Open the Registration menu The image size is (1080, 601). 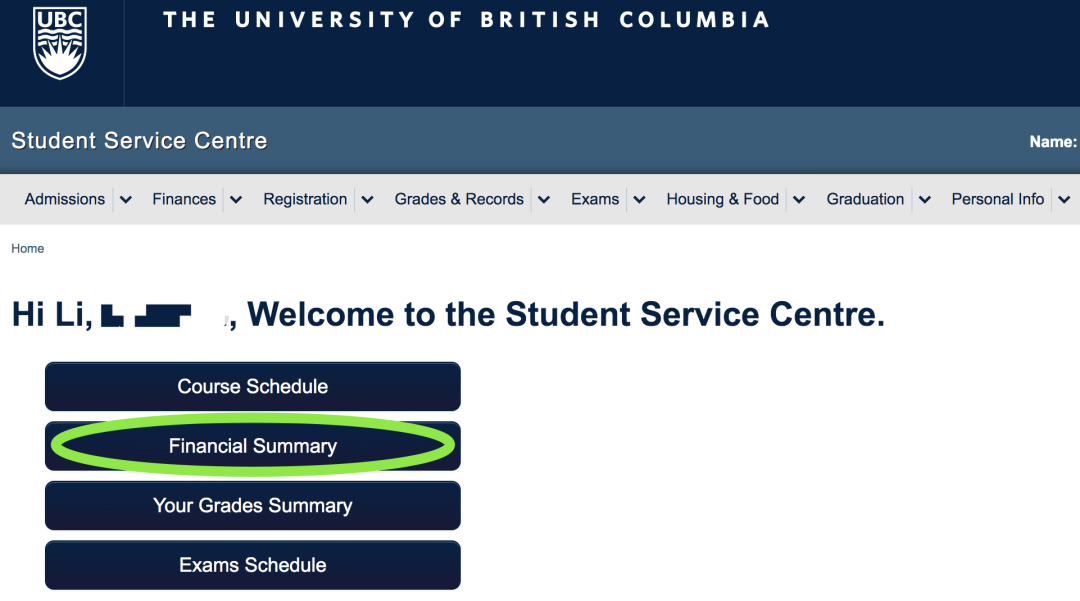point(305,199)
